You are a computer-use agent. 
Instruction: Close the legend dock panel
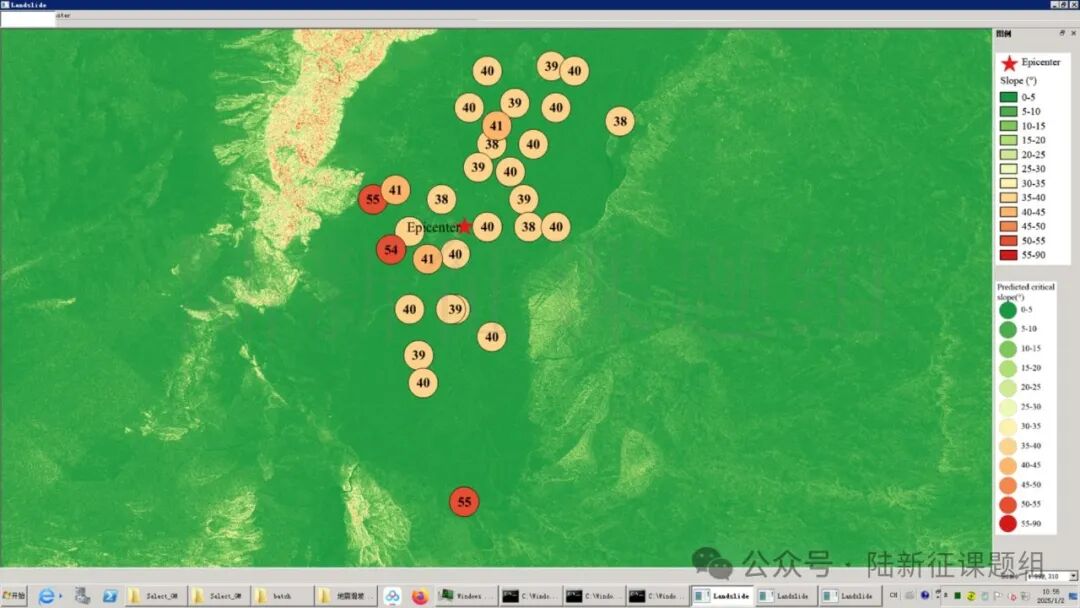(1073, 33)
